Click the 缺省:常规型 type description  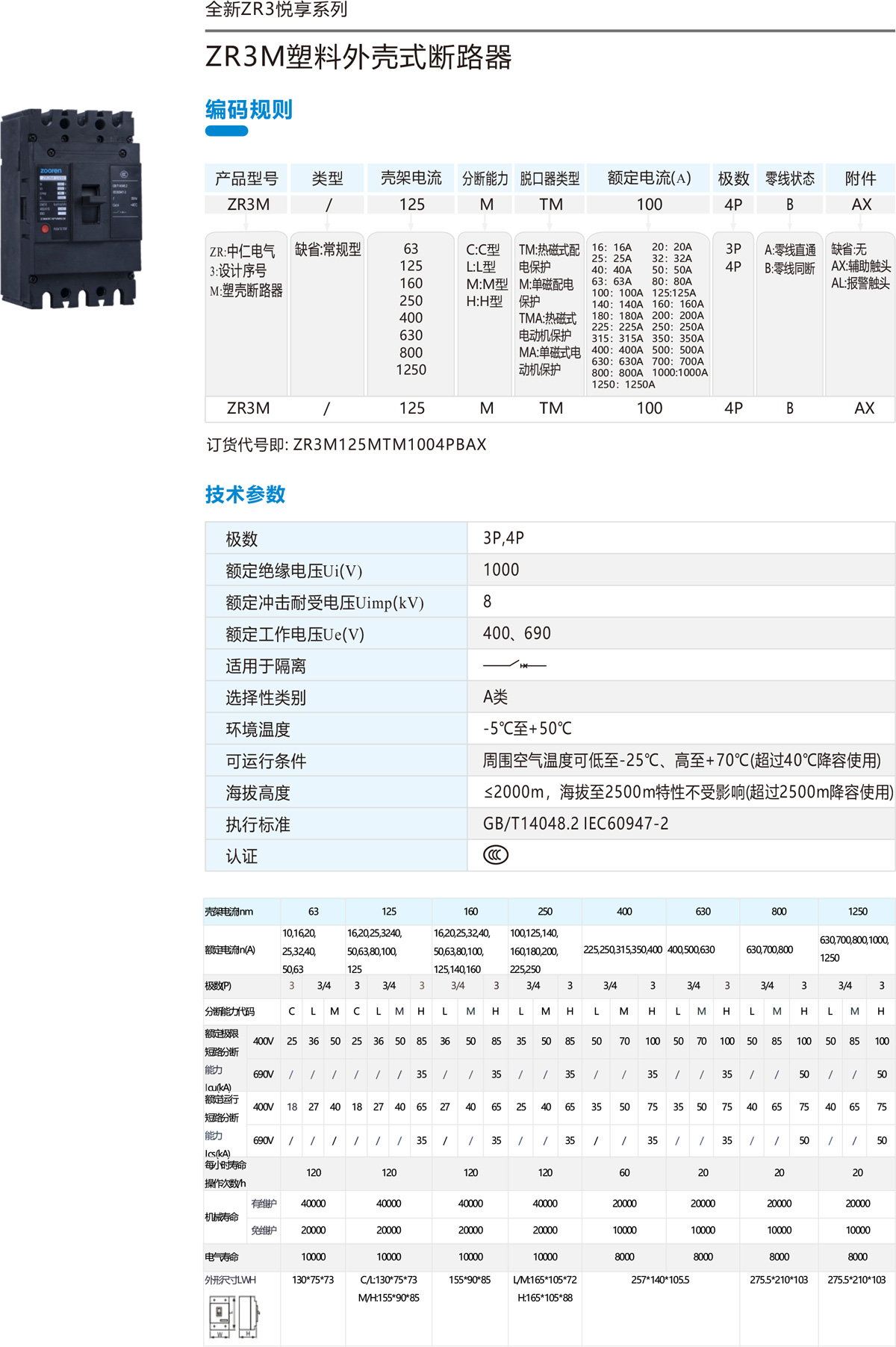[x=328, y=249]
